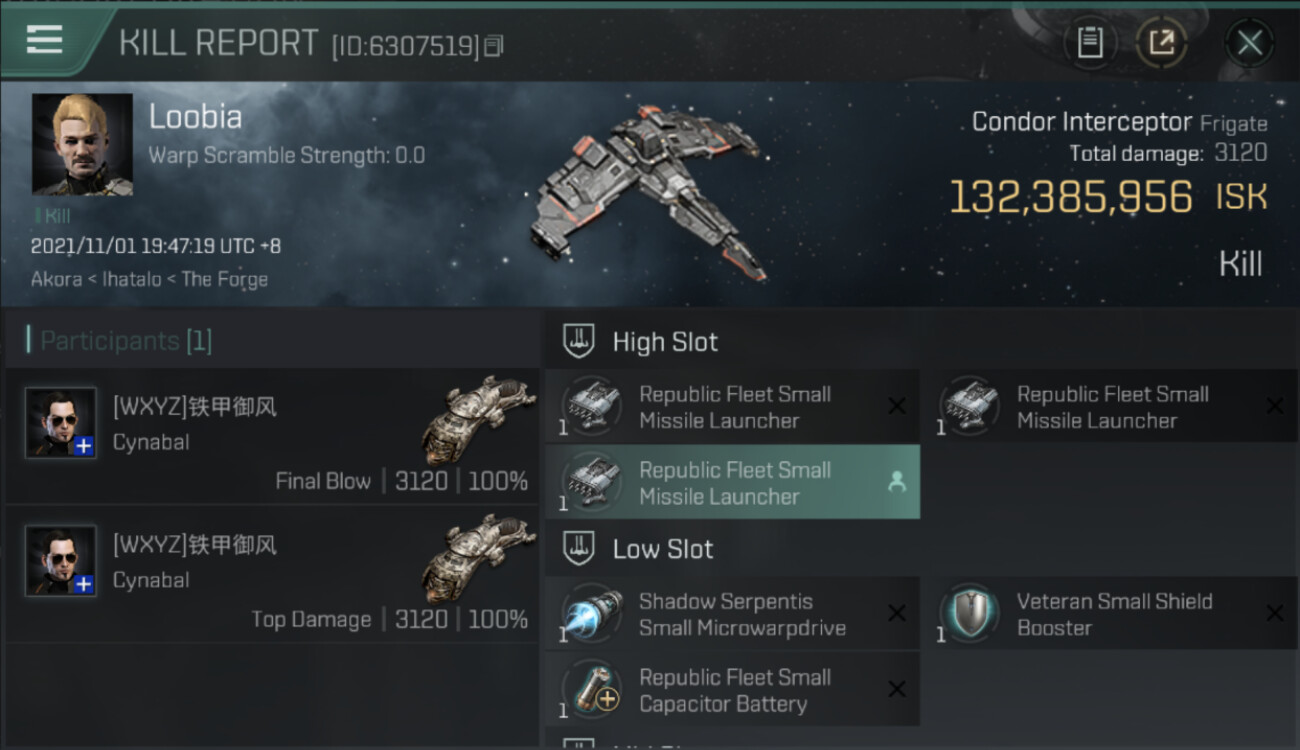1300x750 pixels.
Task: Select the High Slot section header
Action: [665, 342]
